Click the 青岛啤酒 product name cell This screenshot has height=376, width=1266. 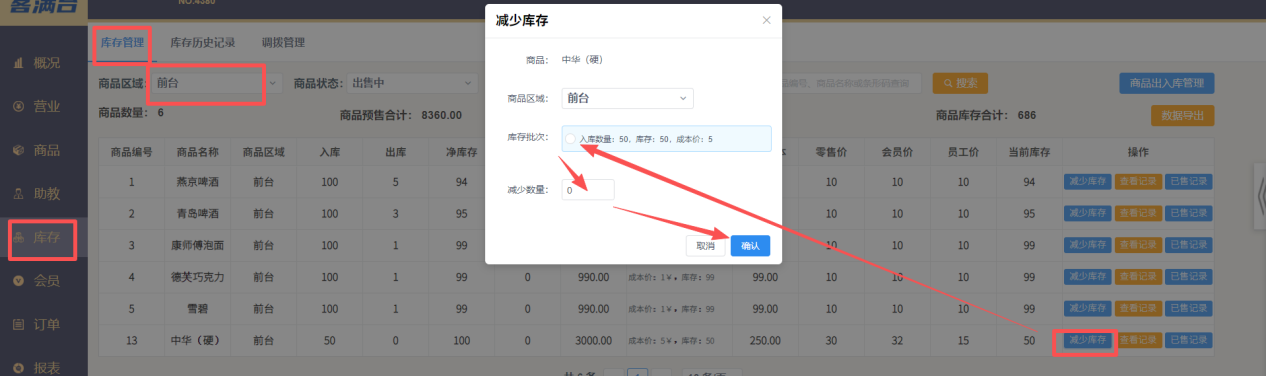pos(197,213)
